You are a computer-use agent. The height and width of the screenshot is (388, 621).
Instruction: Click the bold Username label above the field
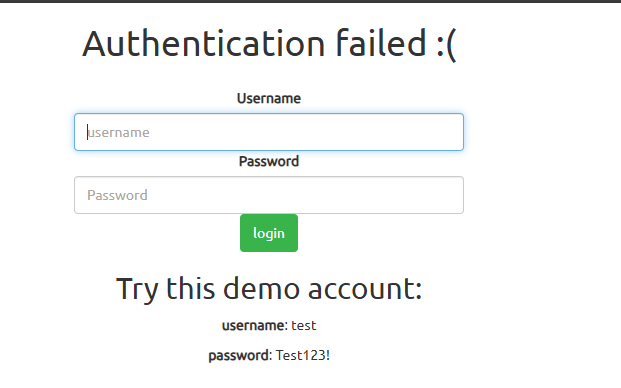[x=269, y=98]
